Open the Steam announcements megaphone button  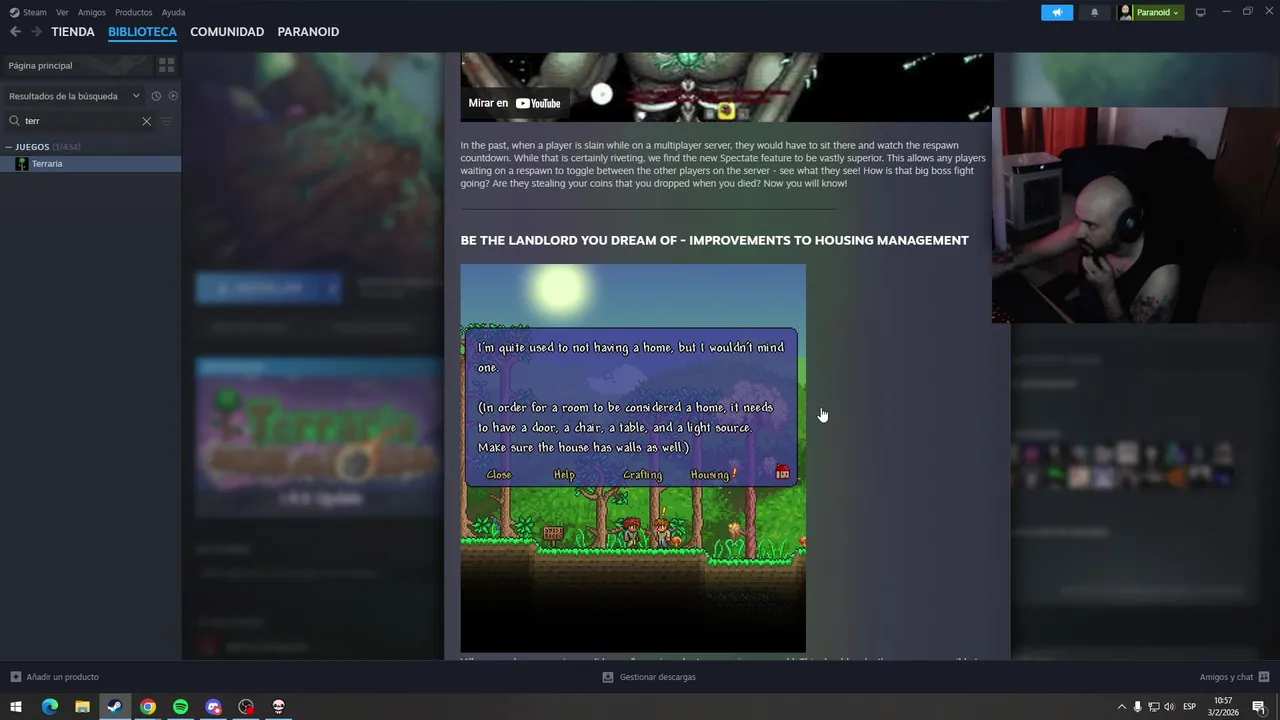pos(1057,12)
